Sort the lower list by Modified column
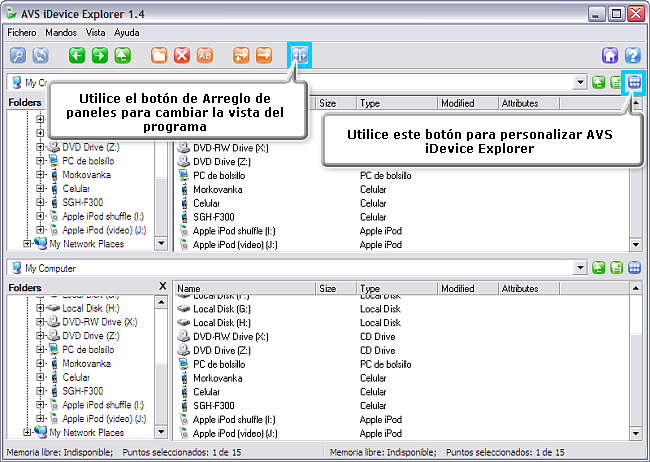Image resolution: width=650 pixels, height=462 pixels. point(468,288)
